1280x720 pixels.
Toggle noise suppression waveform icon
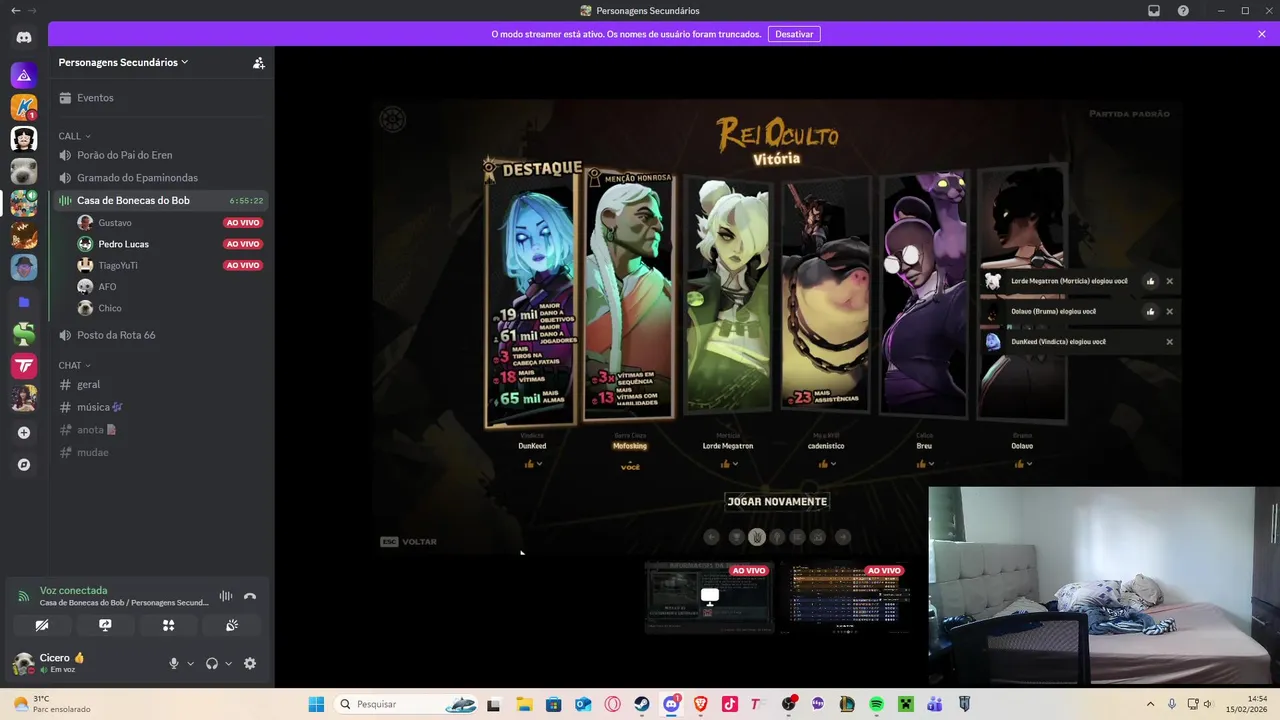pyautogui.click(x=226, y=596)
